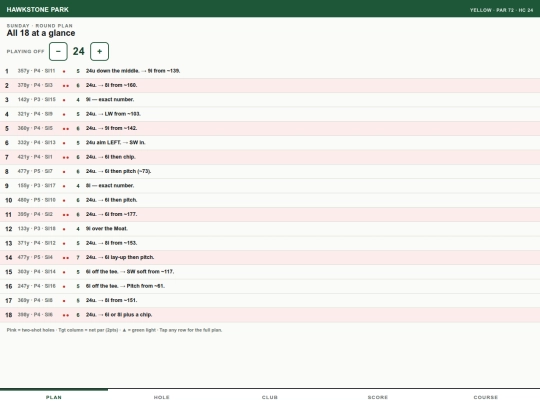The width and height of the screenshot is (540, 405).
Task: Open hole 7 row '6i then chip'
Action: pyautogui.click(x=270, y=157)
